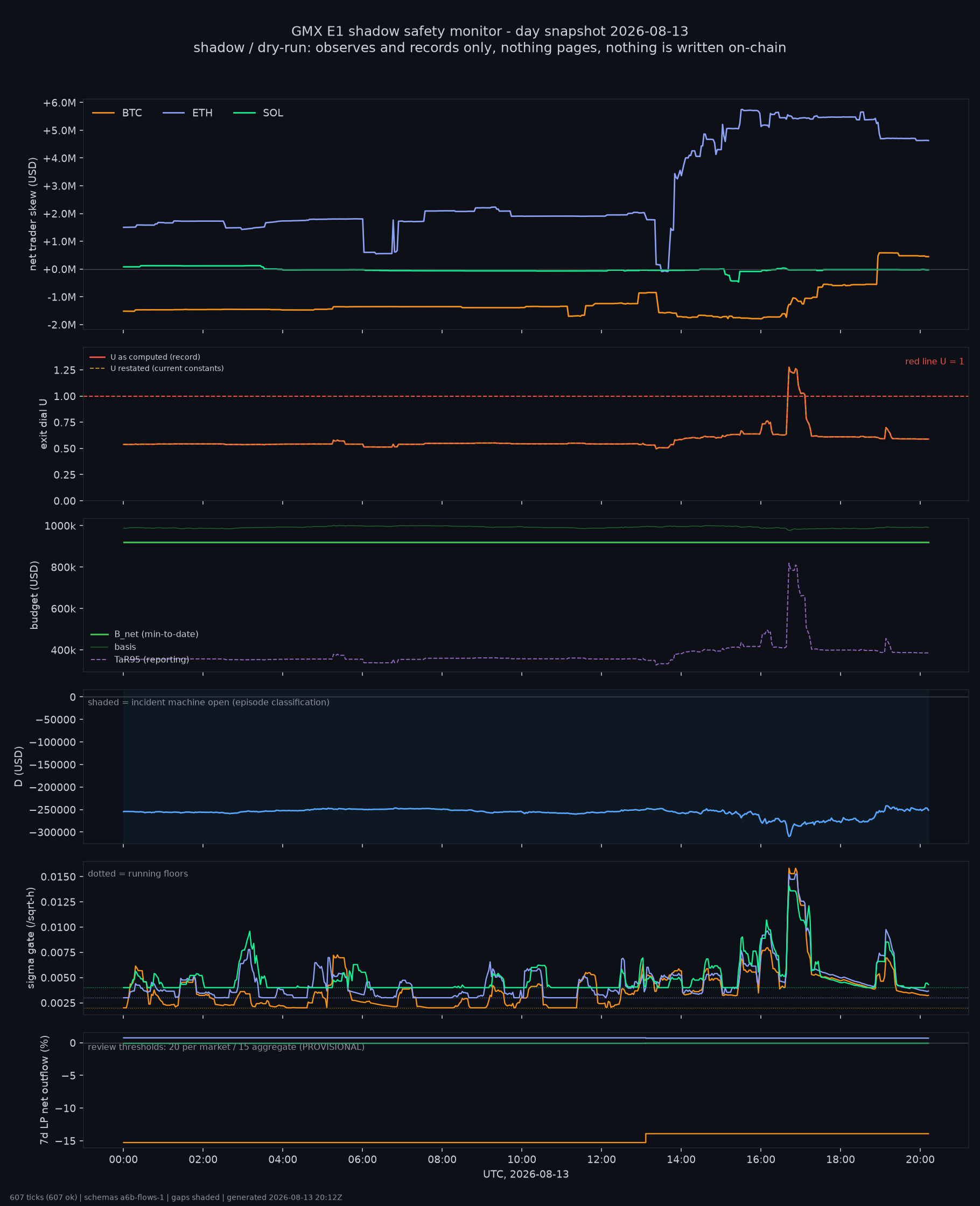Click the 04:00 x-axis tick label
The image size is (980, 1206).
282,1160
